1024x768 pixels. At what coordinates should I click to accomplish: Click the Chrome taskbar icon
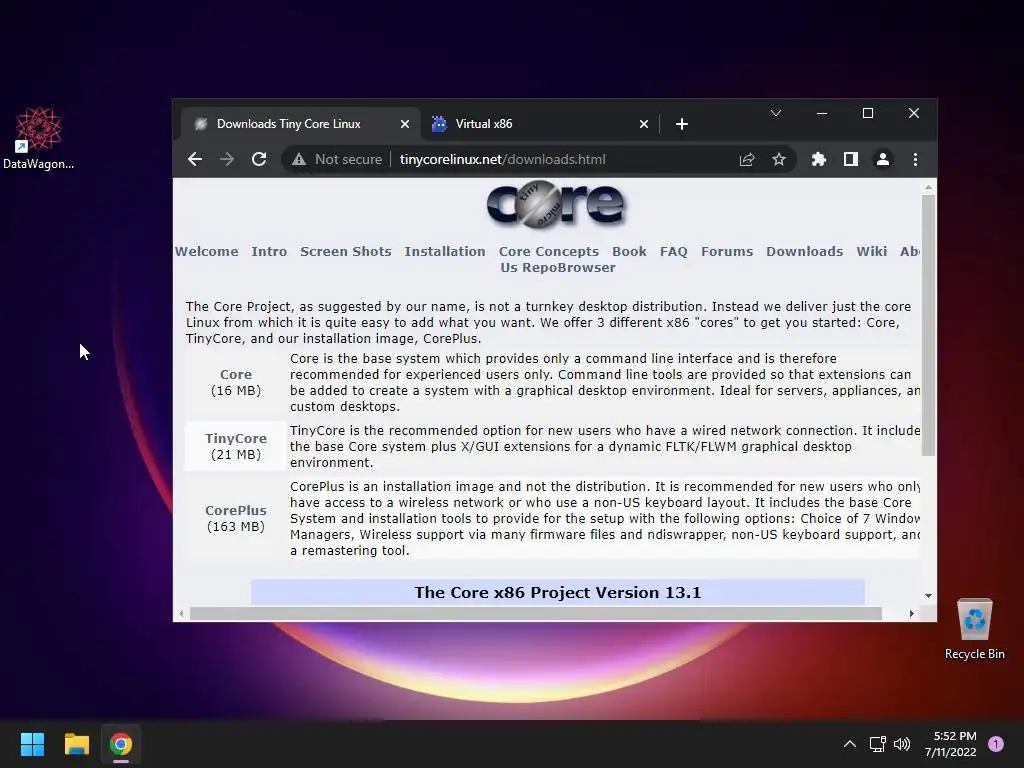121,744
